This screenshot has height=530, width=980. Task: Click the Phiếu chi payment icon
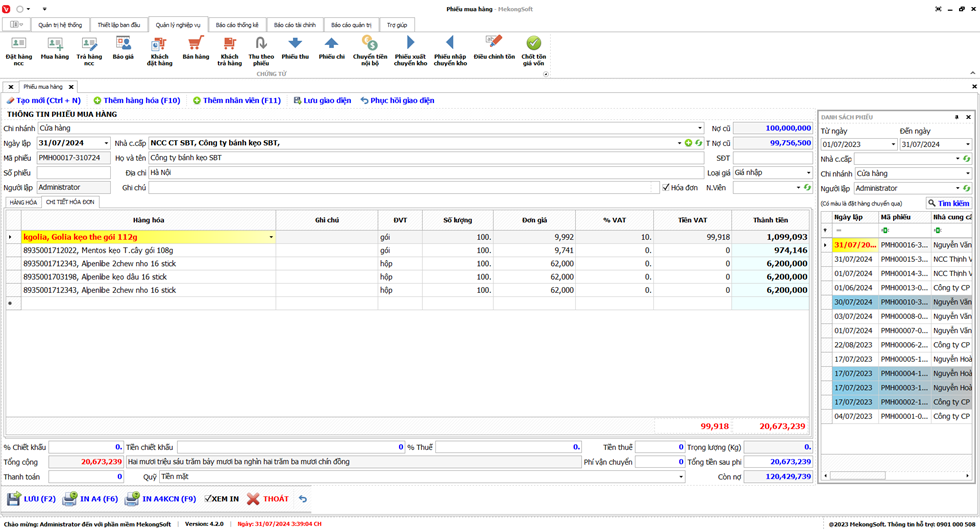coord(332,45)
